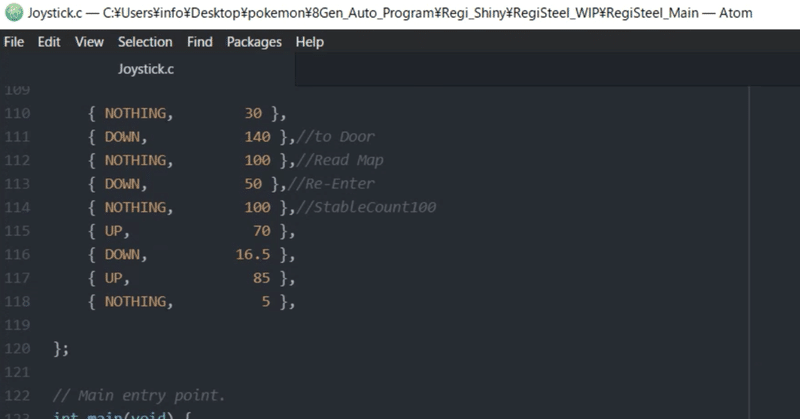Click the '//to Door' comment

336,137
